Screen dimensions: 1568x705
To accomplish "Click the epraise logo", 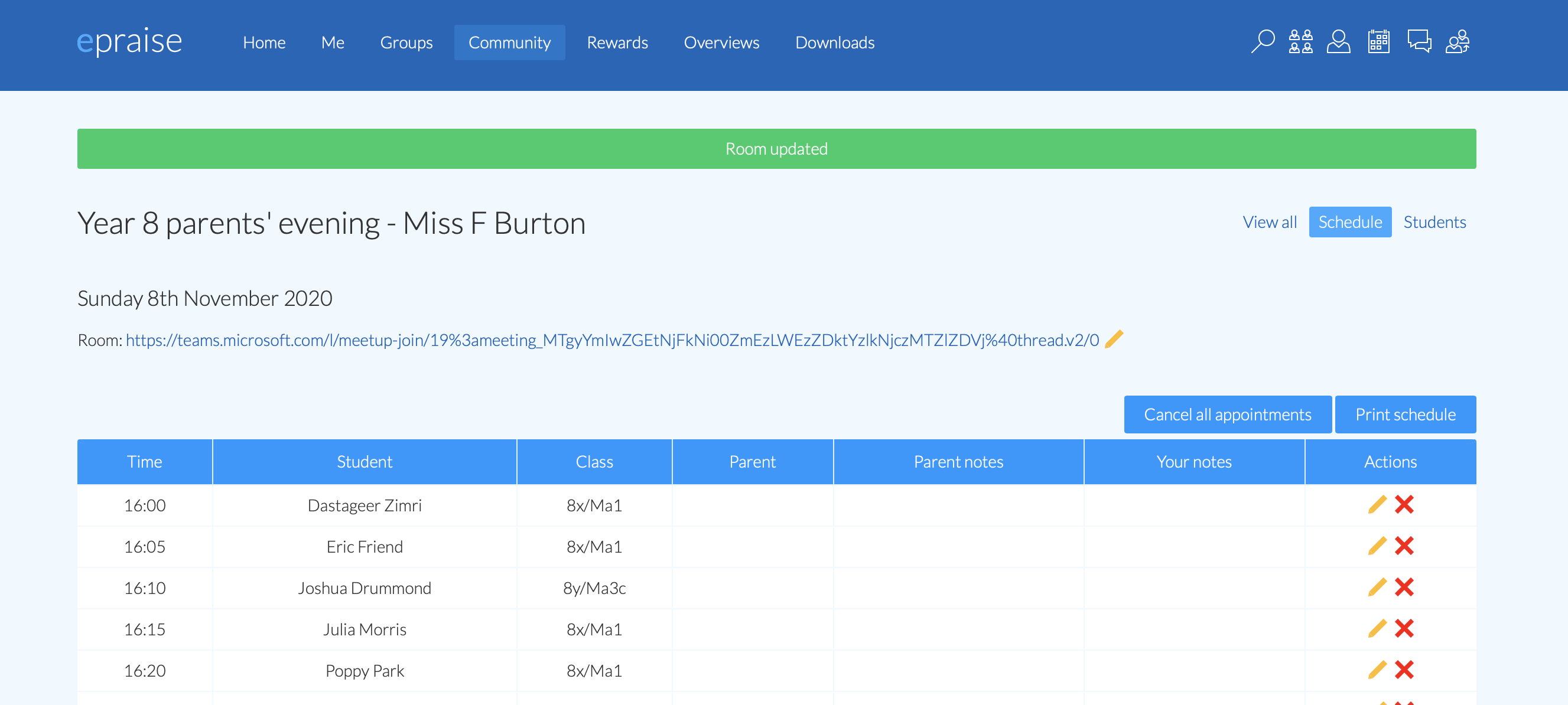I will tap(129, 41).
